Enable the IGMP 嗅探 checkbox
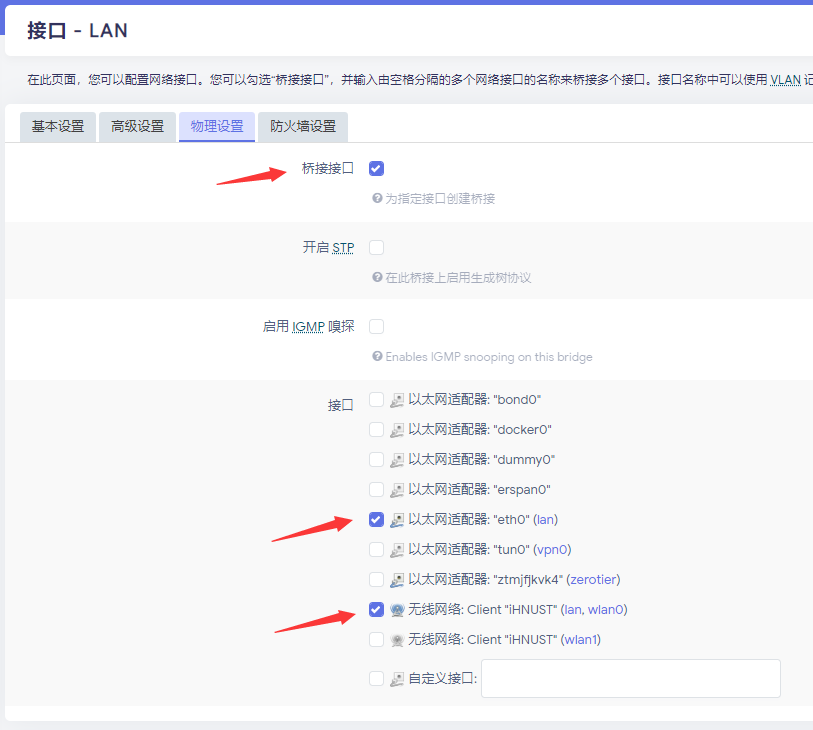 [376, 327]
